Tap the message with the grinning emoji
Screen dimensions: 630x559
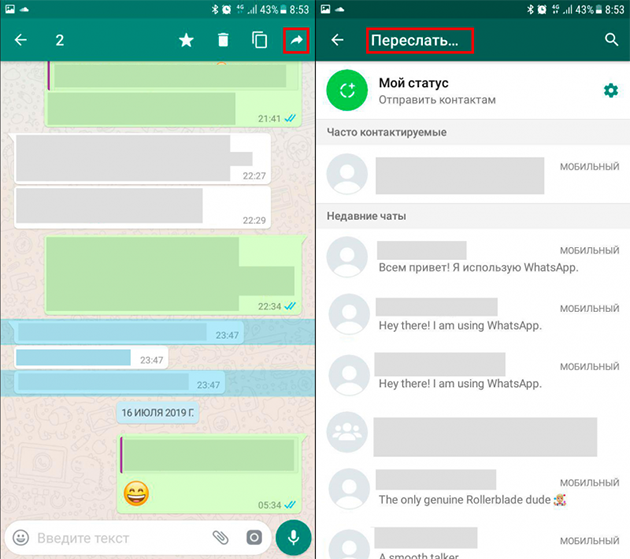point(209,474)
